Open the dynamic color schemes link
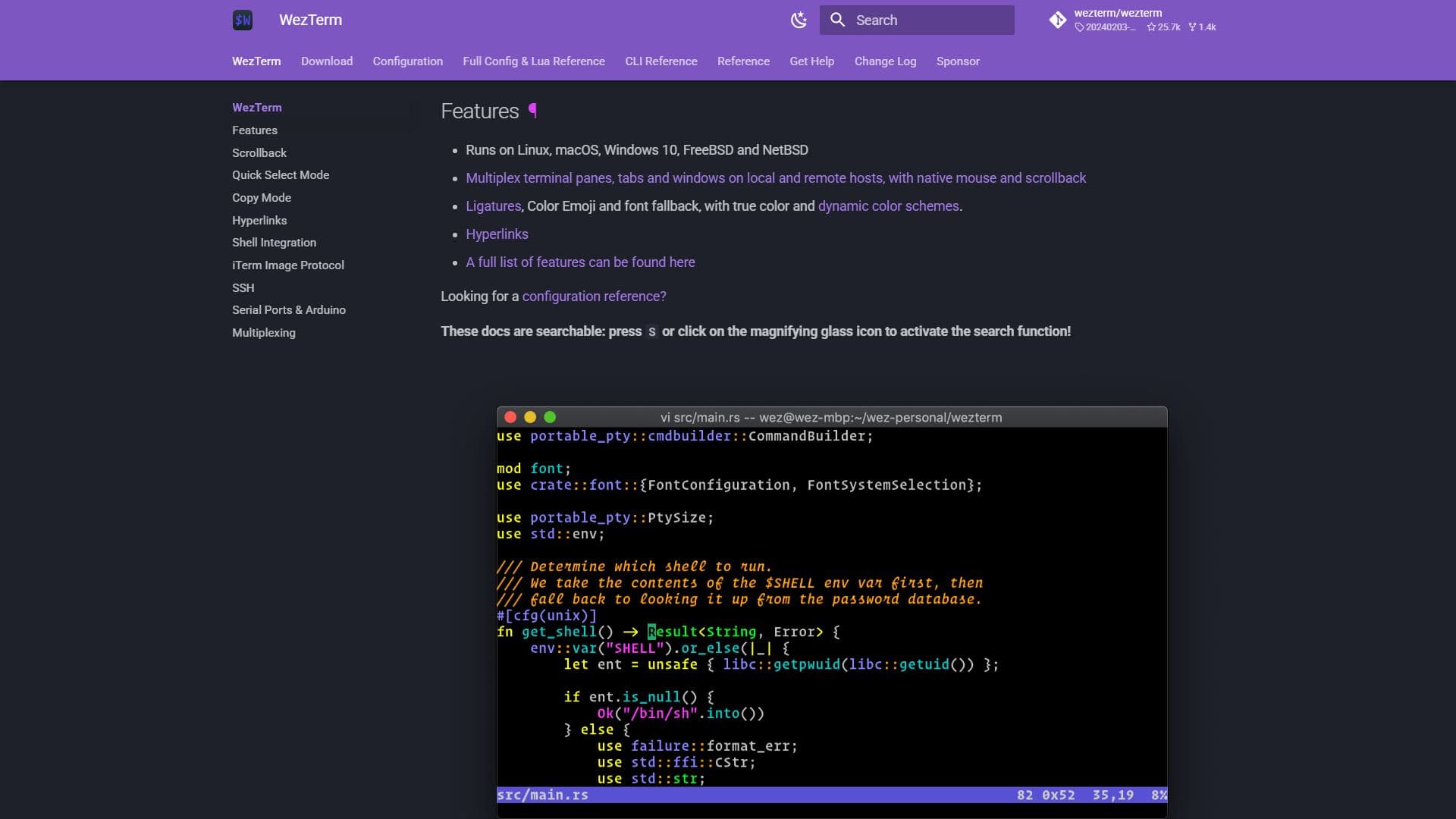Viewport: 1456px width, 819px height. 889,206
